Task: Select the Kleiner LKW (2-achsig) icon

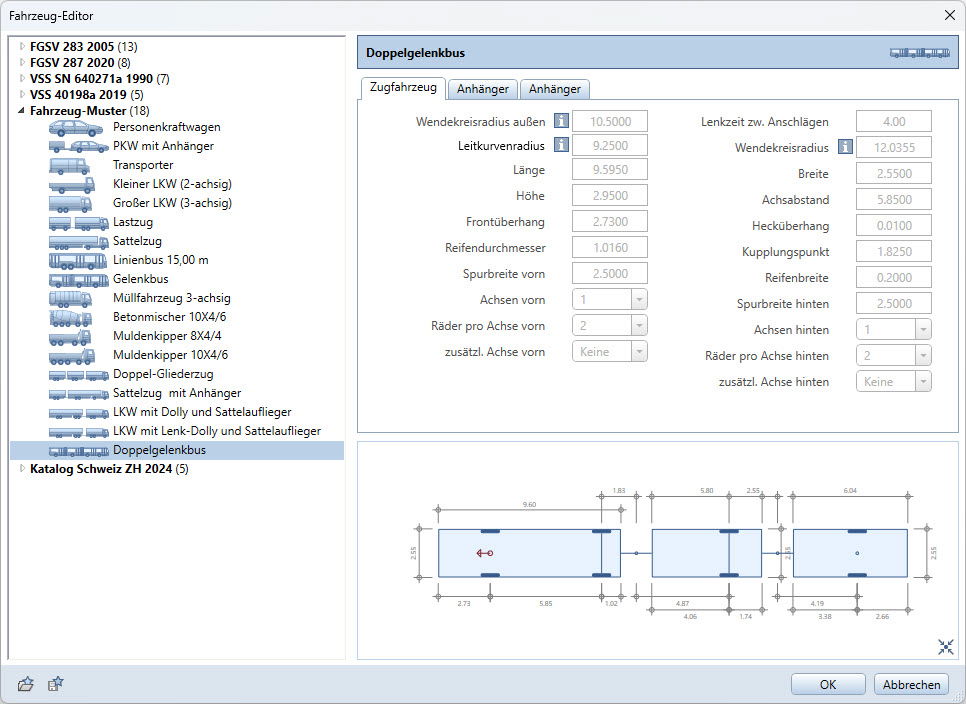Action: [72, 184]
